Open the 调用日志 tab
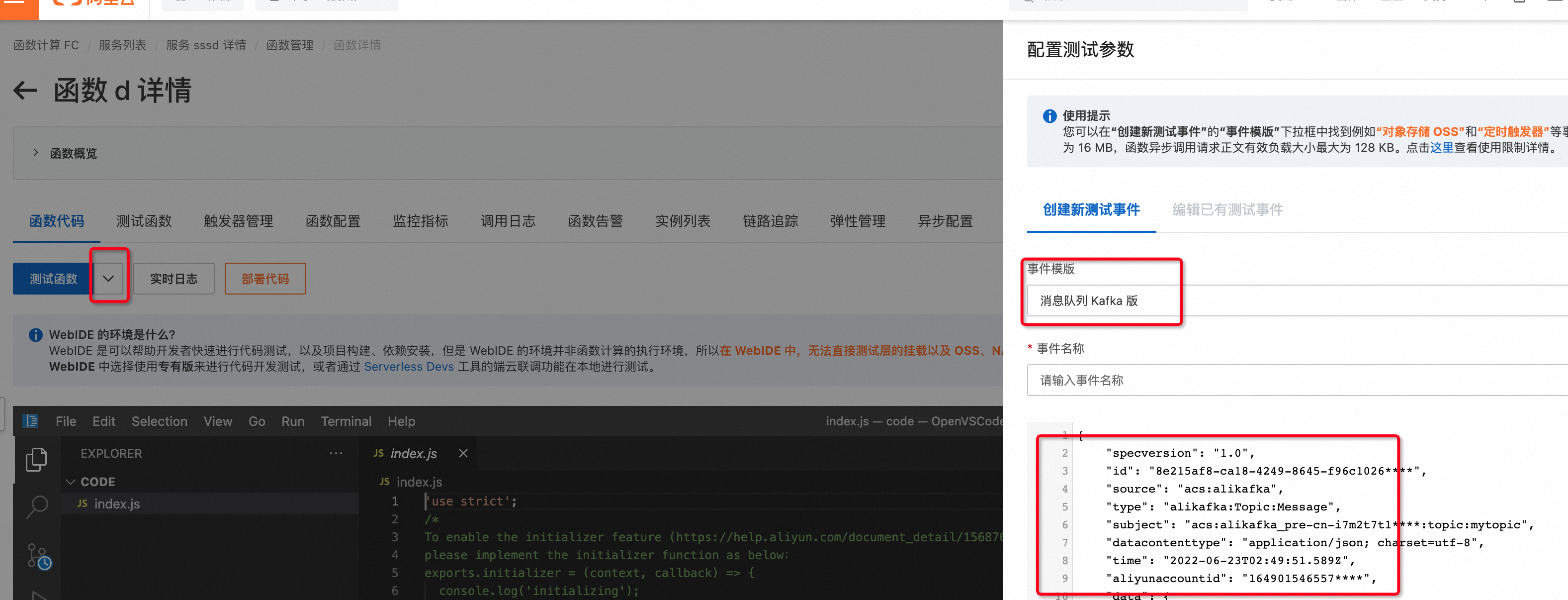Screen dimensions: 1568x600 pyautogui.click(x=508, y=221)
